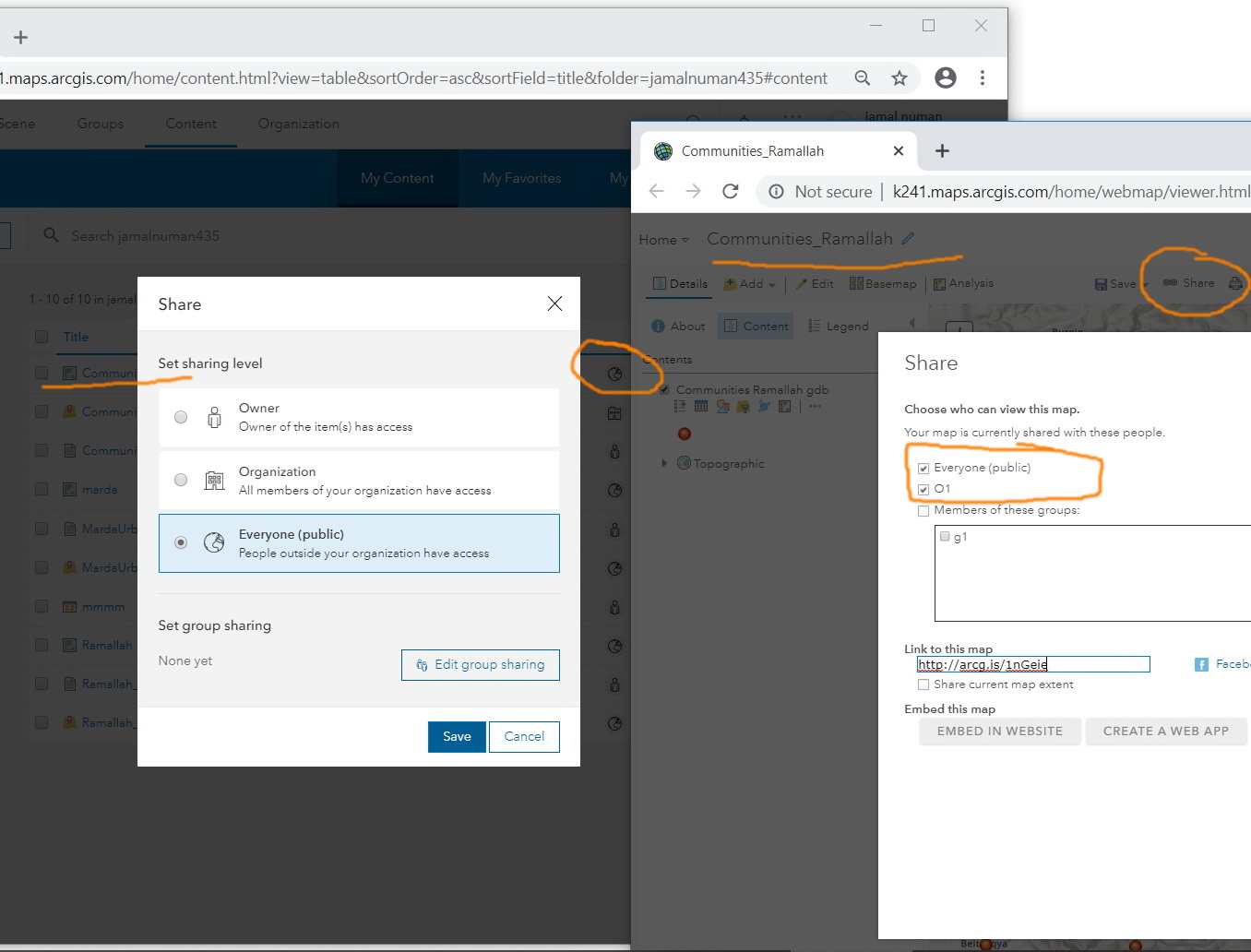Open More Options ellipsis under layer
Screen dimensions: 1251x952
click(815, 406)
